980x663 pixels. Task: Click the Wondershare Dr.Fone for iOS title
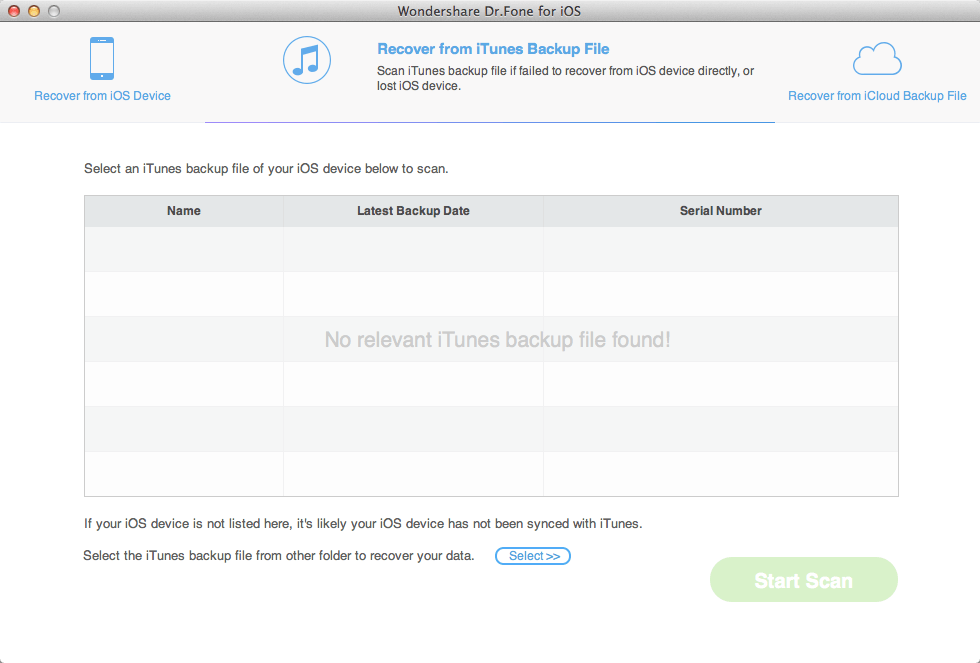[x=489, y=11]
